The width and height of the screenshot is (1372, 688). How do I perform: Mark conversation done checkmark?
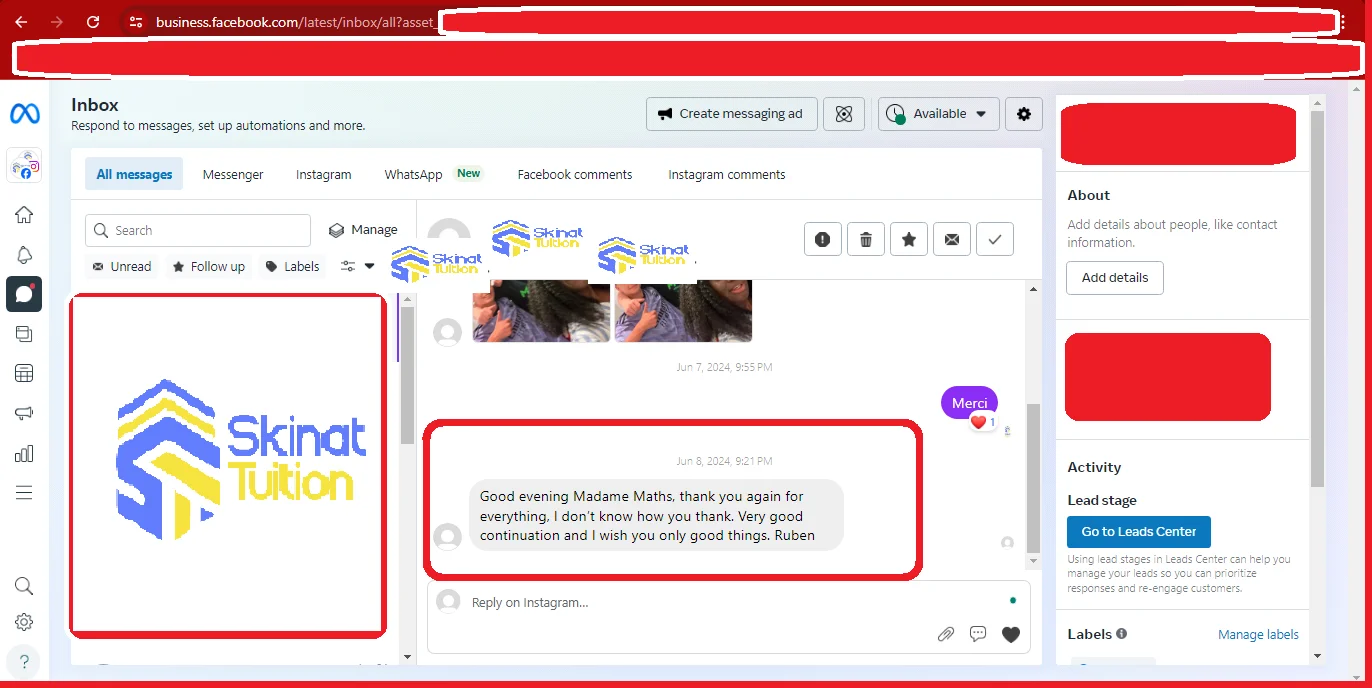coord(995,239)
